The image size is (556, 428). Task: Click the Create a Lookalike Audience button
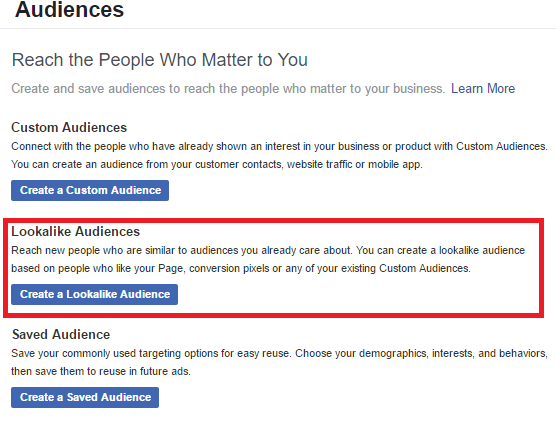[x=94, y=294]
